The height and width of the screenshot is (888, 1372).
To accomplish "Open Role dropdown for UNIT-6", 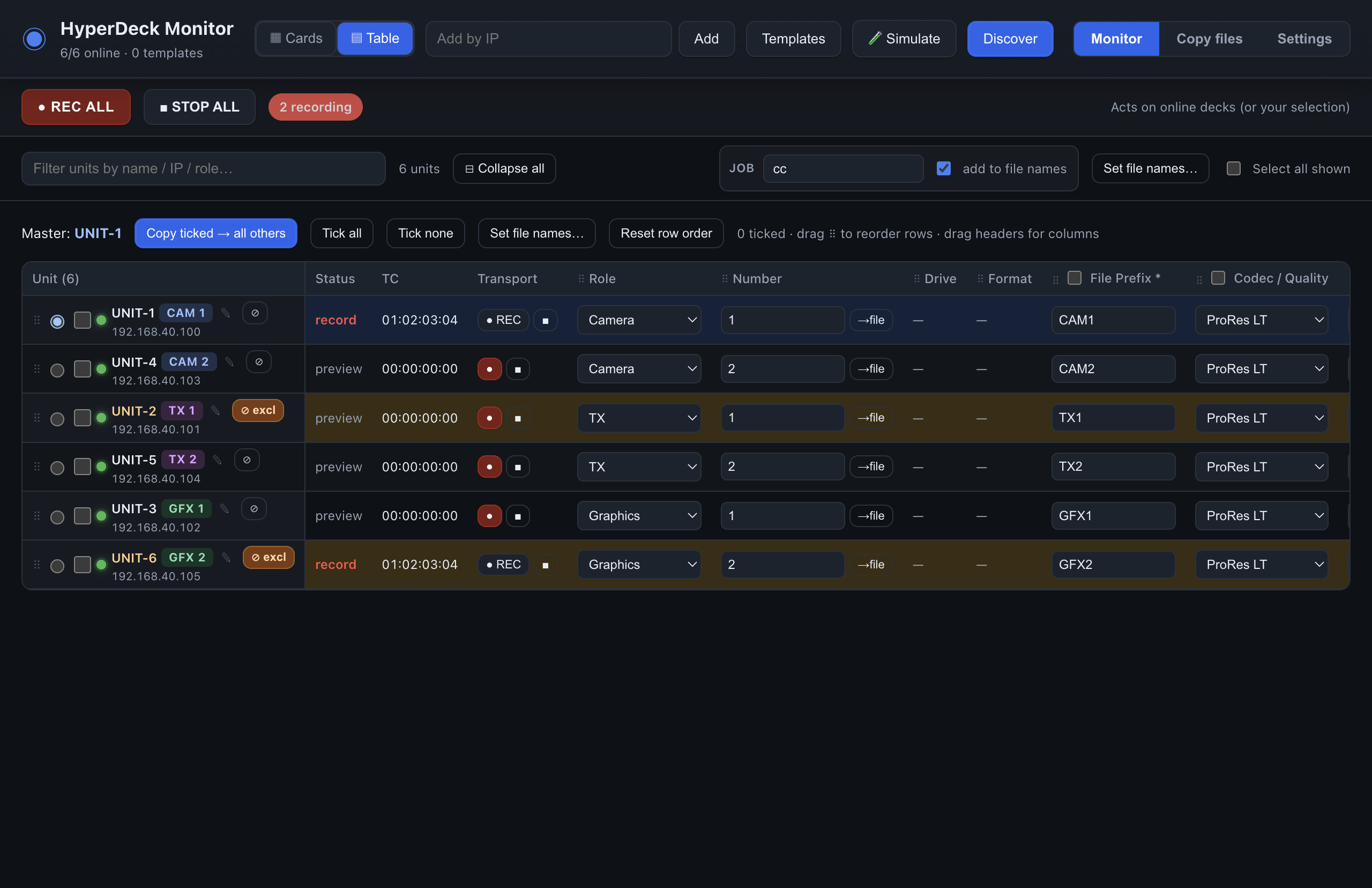I will tap(639, 565).
